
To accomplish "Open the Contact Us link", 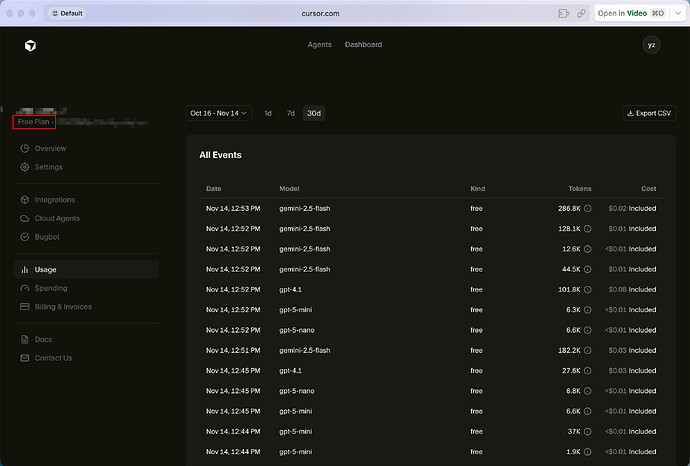I will click(86, 358).
